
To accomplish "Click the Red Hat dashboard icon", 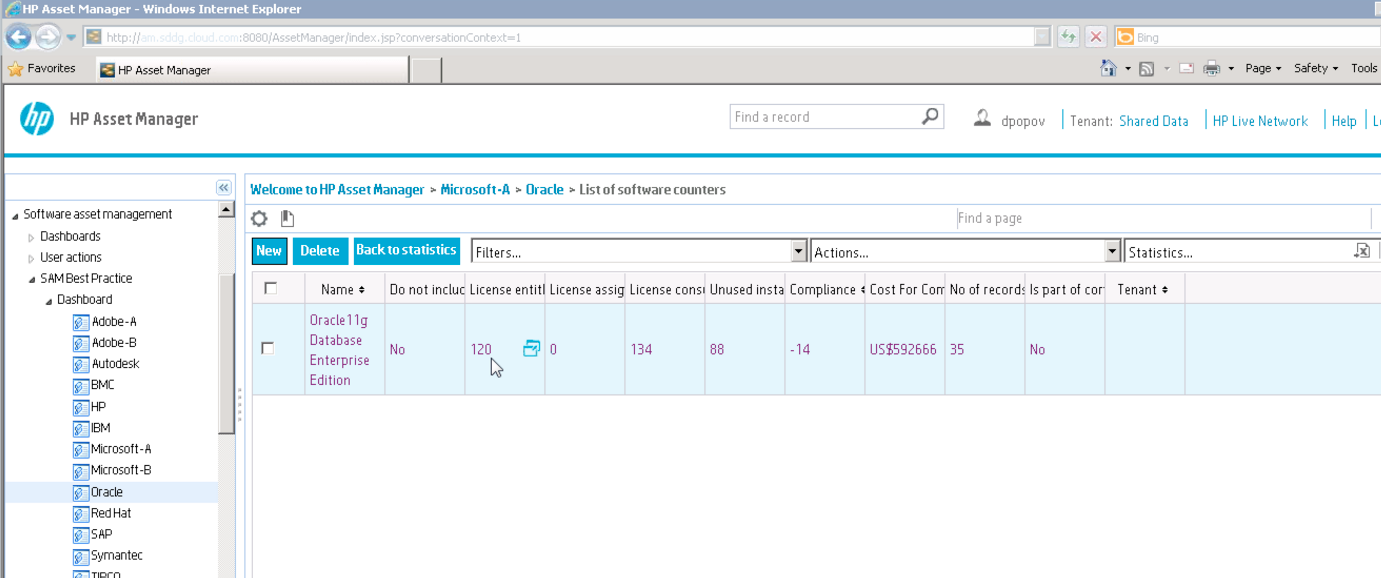I will [x=81, y=513].
